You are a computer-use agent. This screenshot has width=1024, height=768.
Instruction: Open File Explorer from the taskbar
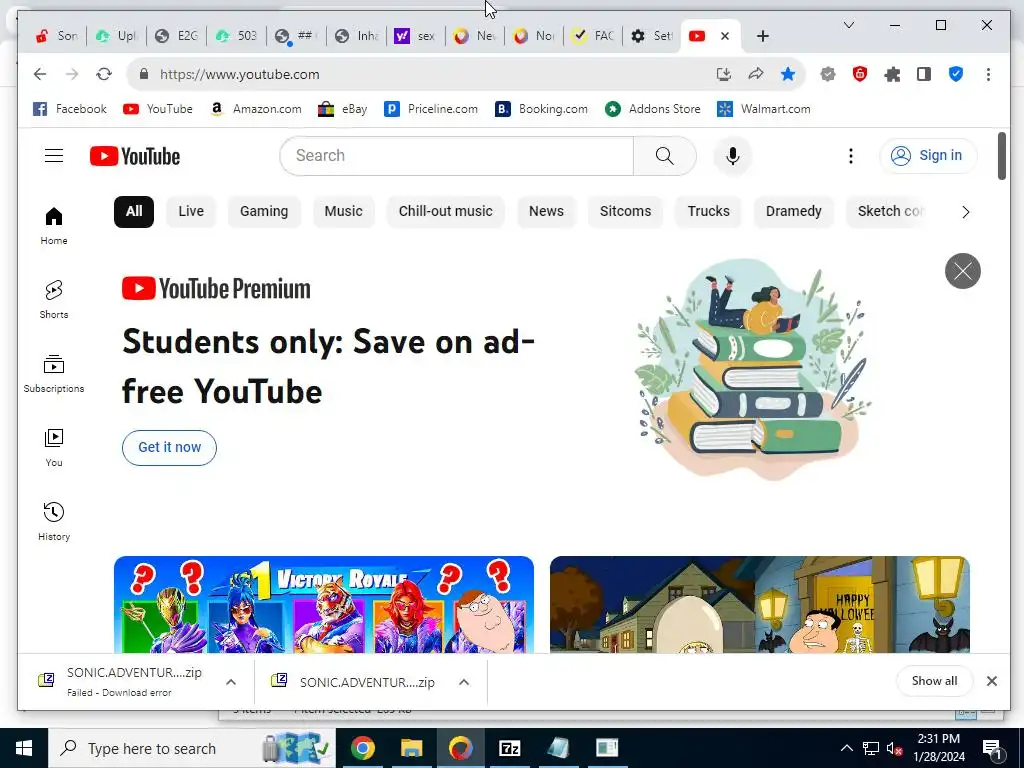click(x=411, y=748)
